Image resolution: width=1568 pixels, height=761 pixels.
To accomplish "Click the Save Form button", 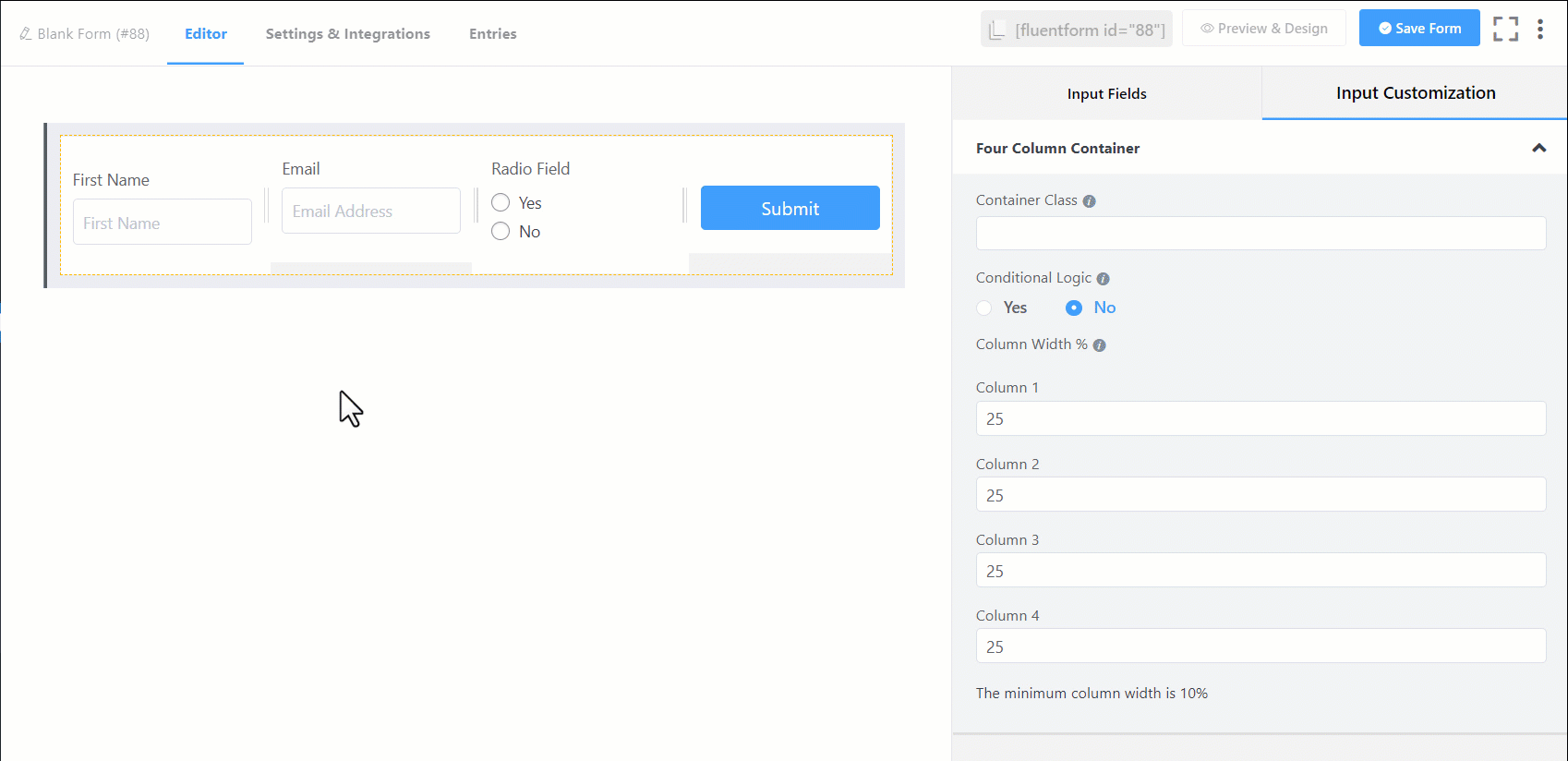I will [1418, 29].
